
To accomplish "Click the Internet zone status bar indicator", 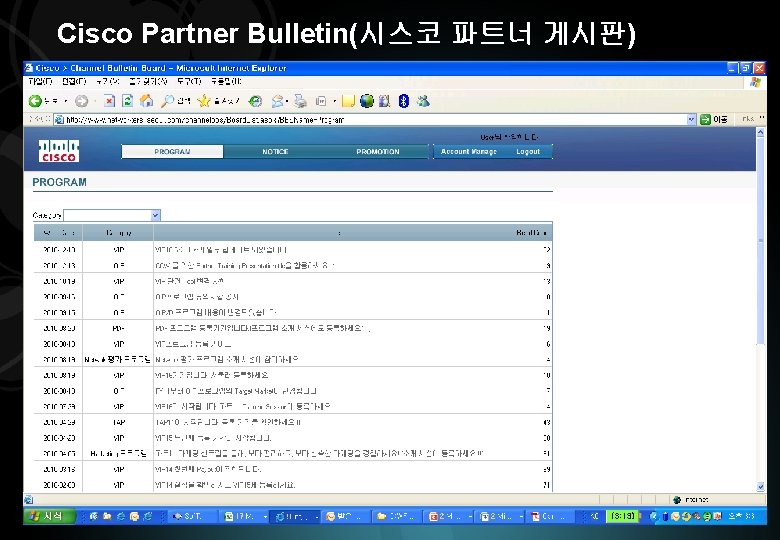I will tap(691, 500).
